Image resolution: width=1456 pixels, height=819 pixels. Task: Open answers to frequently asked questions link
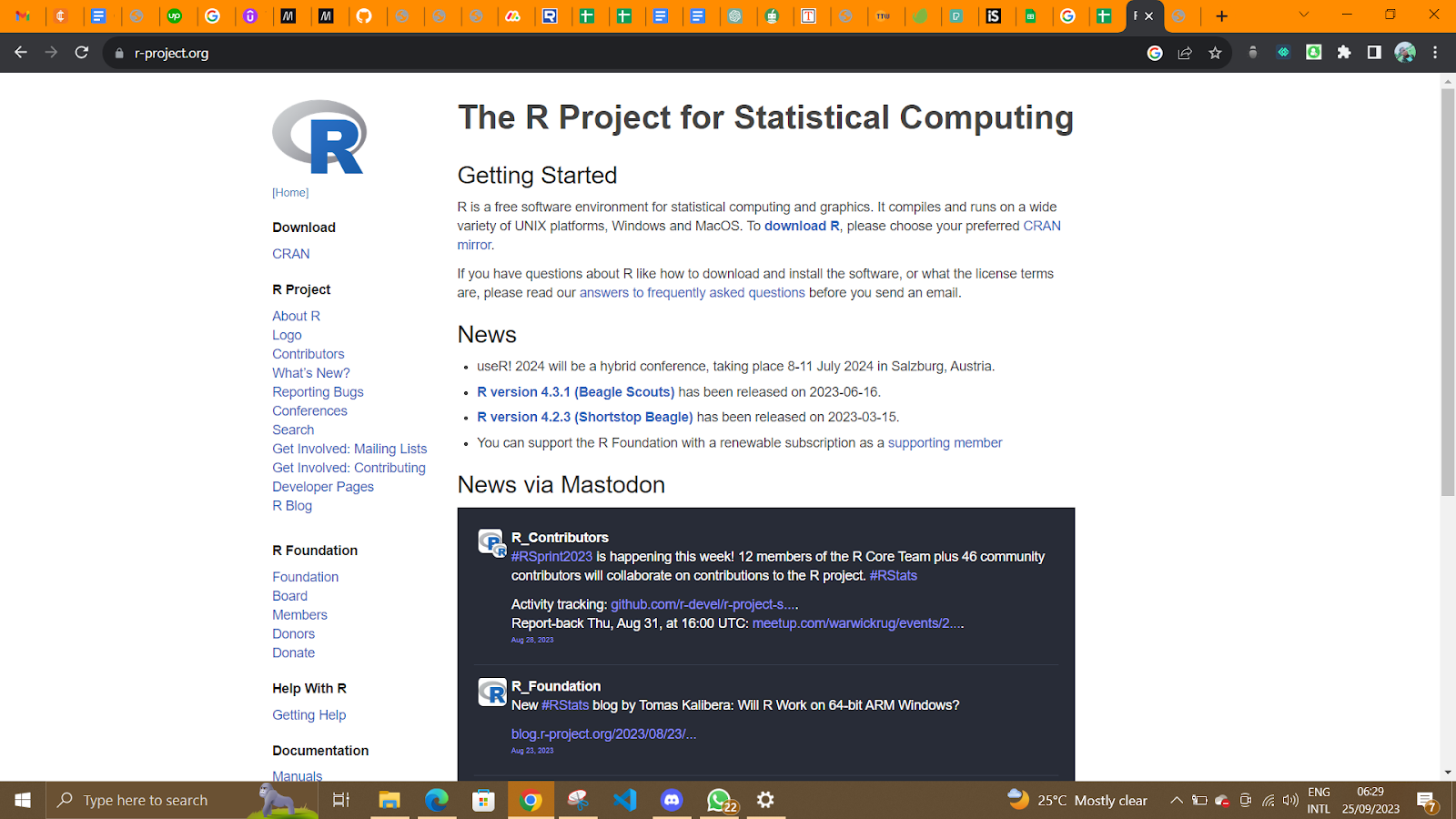coord(692,293)
